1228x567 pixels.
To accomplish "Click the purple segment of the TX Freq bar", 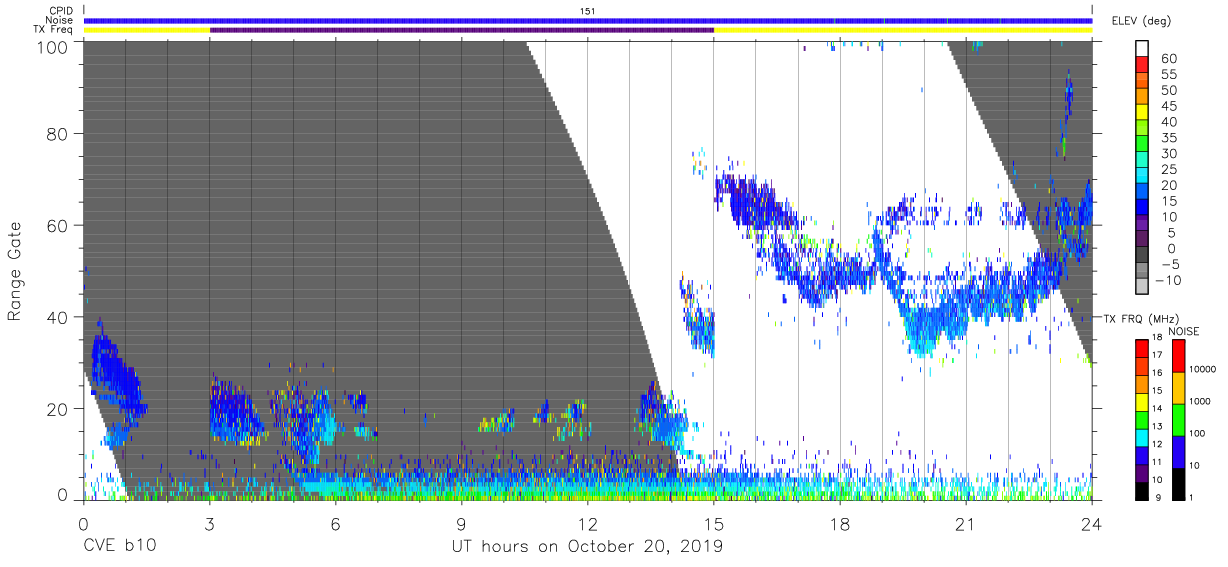I will coord(462,30).
